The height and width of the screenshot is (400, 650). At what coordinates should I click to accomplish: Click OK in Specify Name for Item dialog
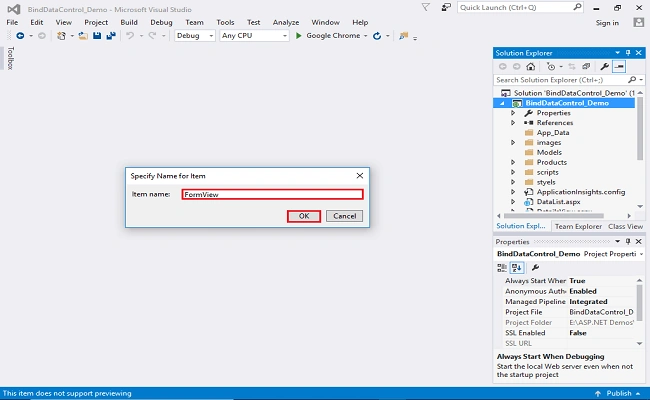(304, 216)
